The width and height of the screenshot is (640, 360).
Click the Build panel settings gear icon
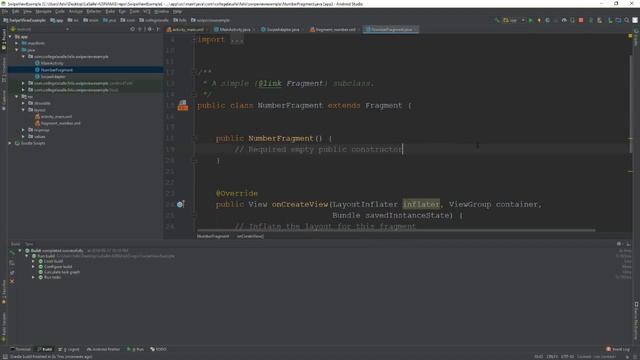click(619, 244)
